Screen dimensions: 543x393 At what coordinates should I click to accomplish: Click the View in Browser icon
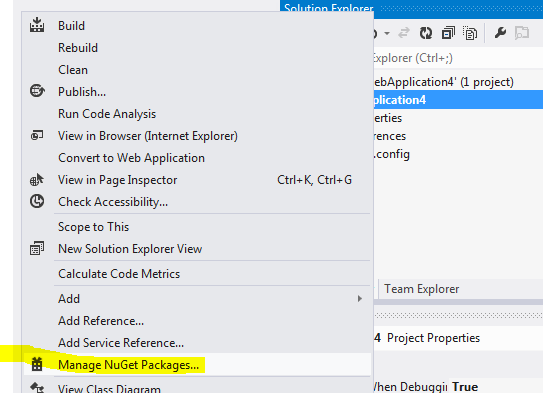pyautogui.click(x=37, y=135)
